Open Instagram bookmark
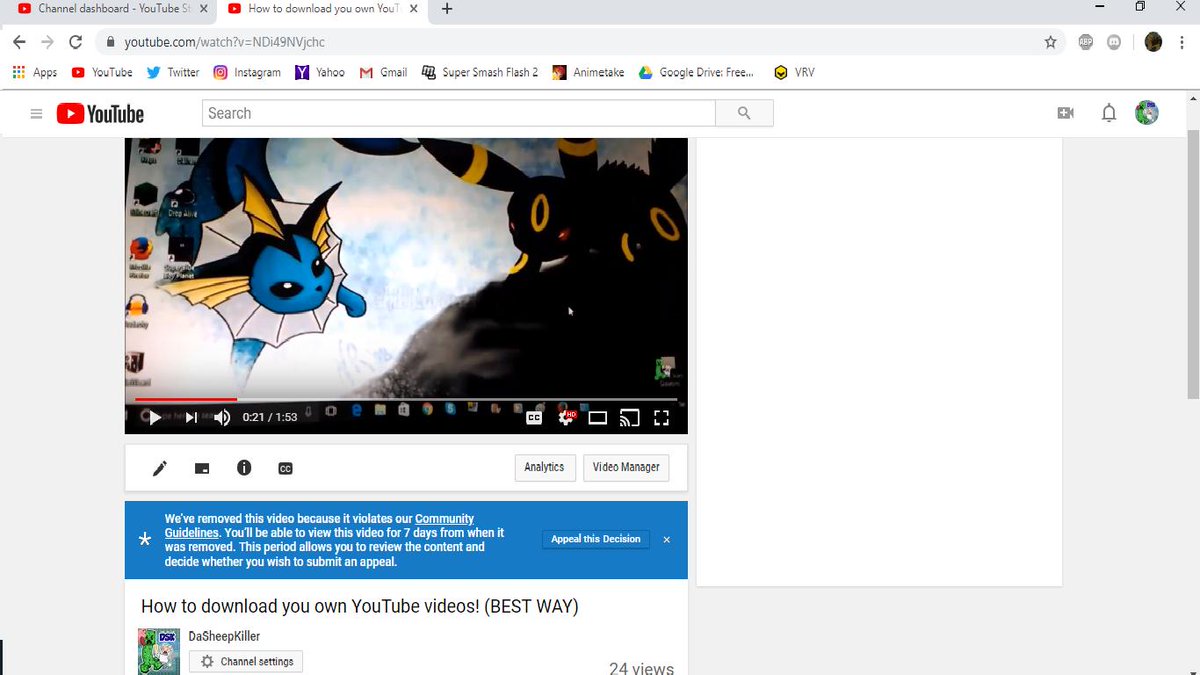 point(247,72)
